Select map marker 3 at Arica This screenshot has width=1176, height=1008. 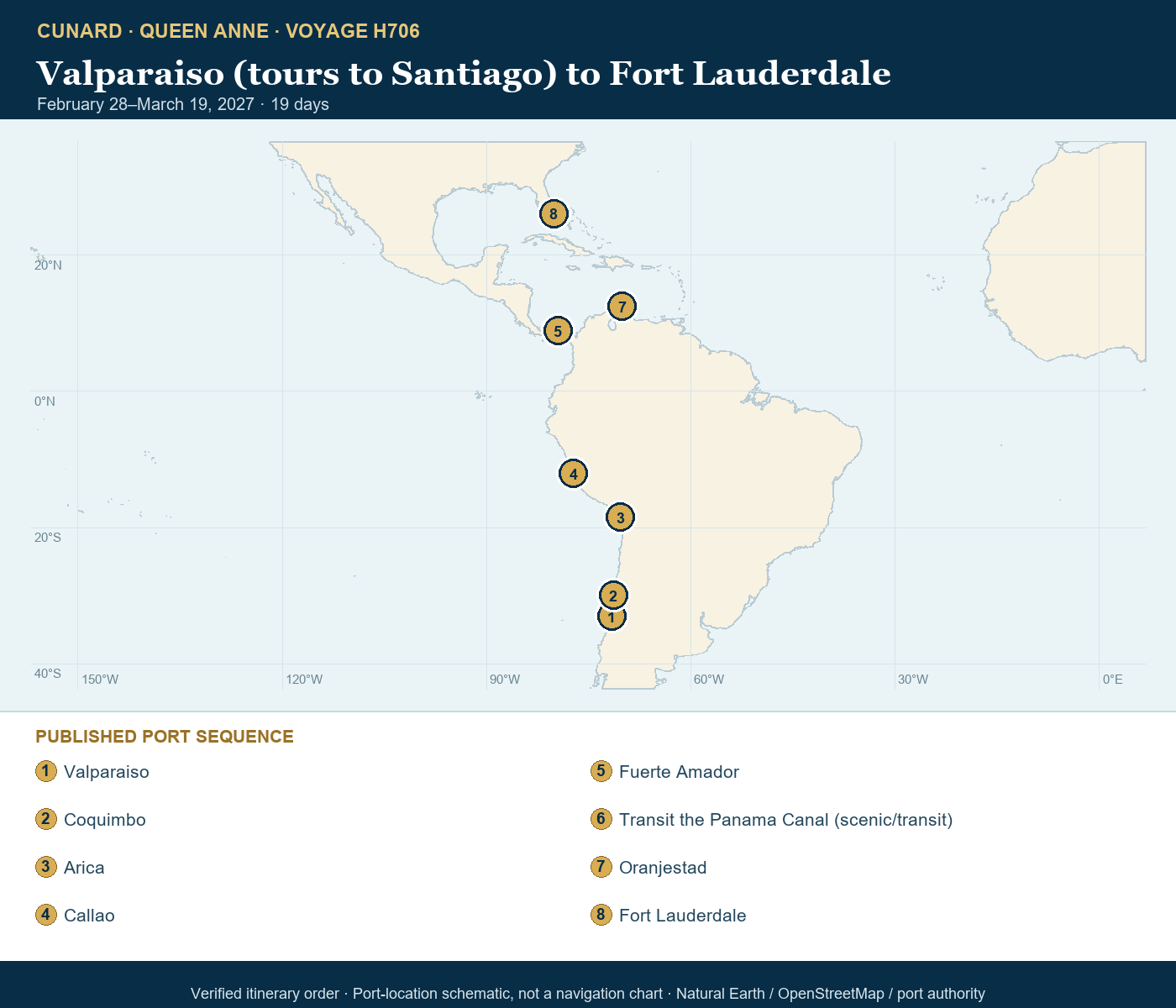click(620, 517)
